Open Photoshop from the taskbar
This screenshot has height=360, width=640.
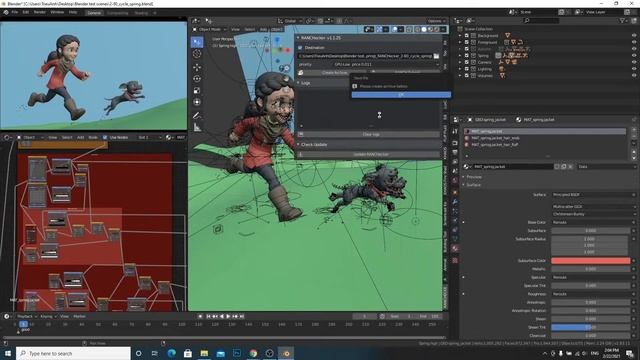click(x=237, y=353)
